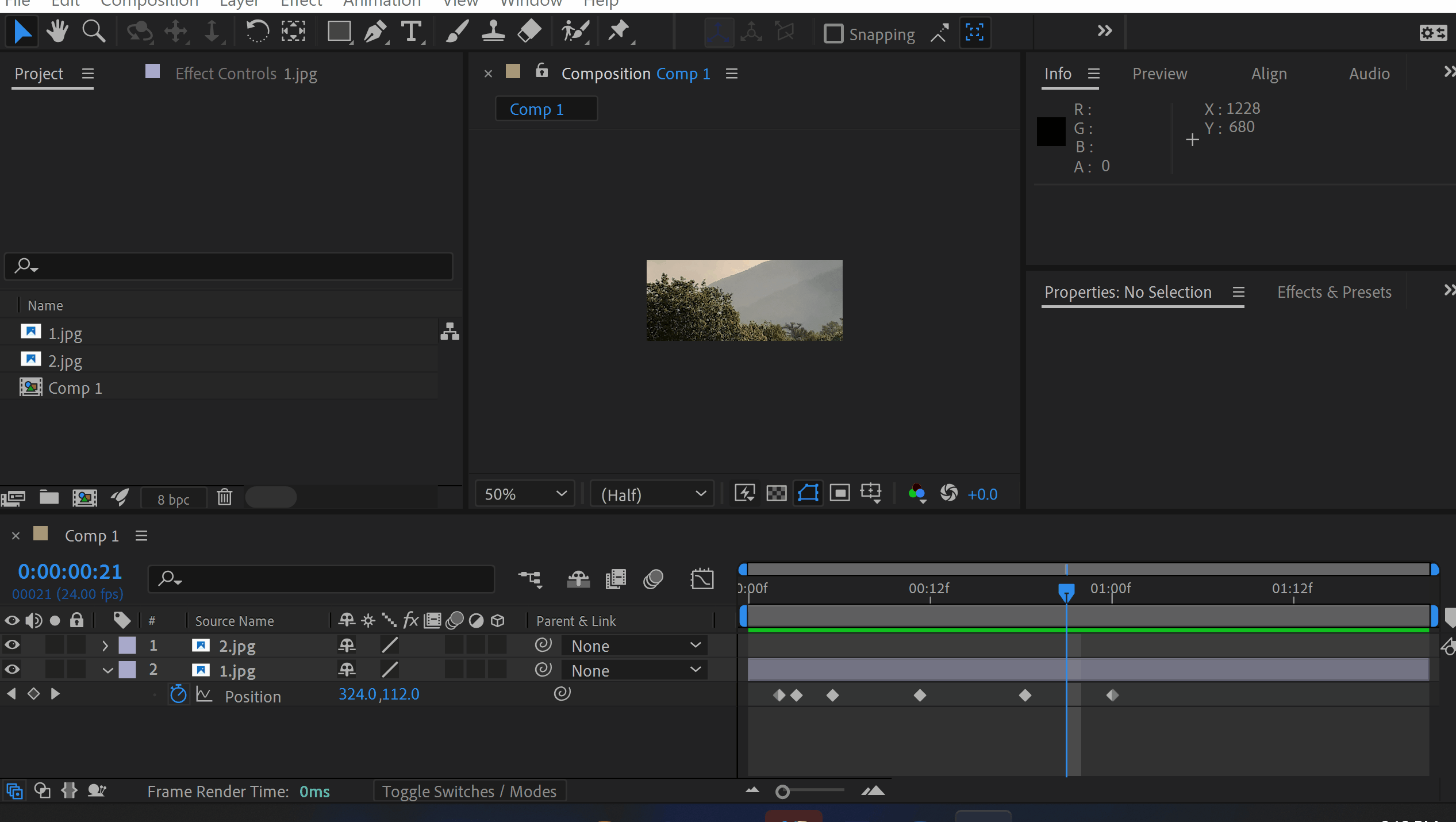Open Graph Editor in timeline

click(702, 579)
